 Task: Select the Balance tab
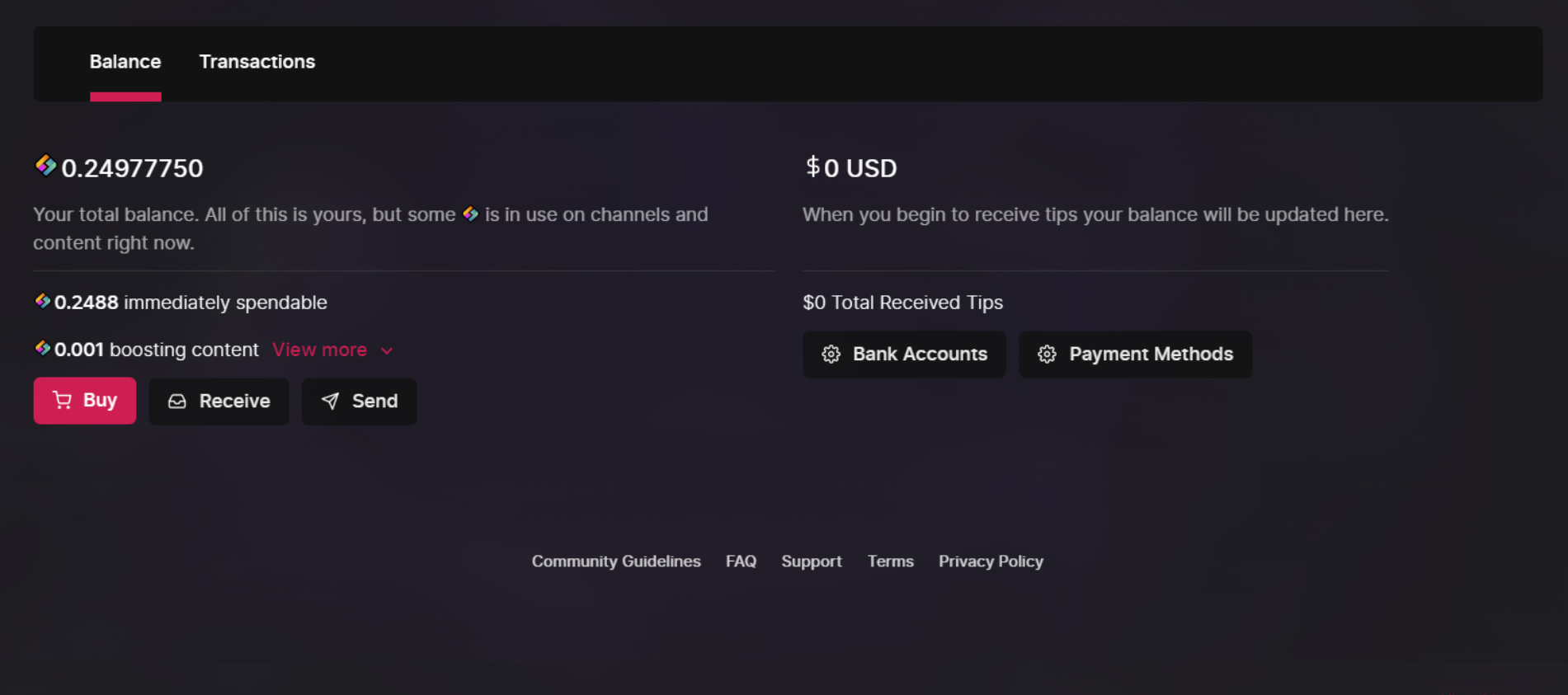click(x=125, y=62)
